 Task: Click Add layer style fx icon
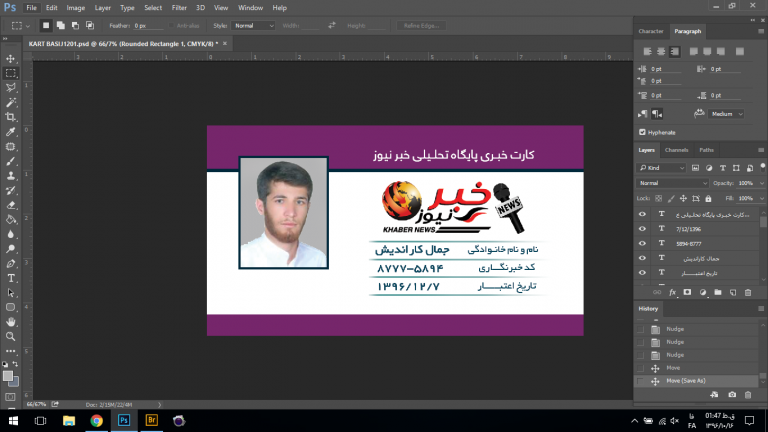coord(672,292)
